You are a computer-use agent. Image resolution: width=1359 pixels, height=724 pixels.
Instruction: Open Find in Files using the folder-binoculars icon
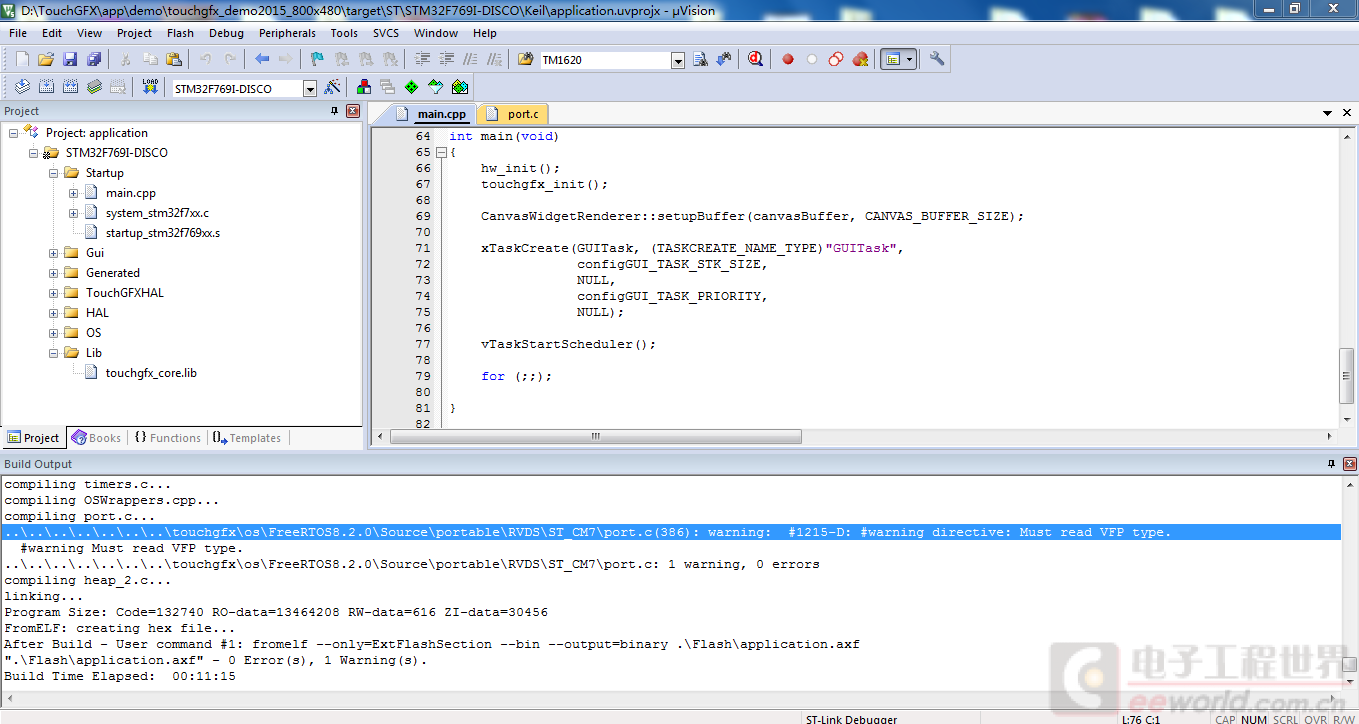tap(526, 59)
